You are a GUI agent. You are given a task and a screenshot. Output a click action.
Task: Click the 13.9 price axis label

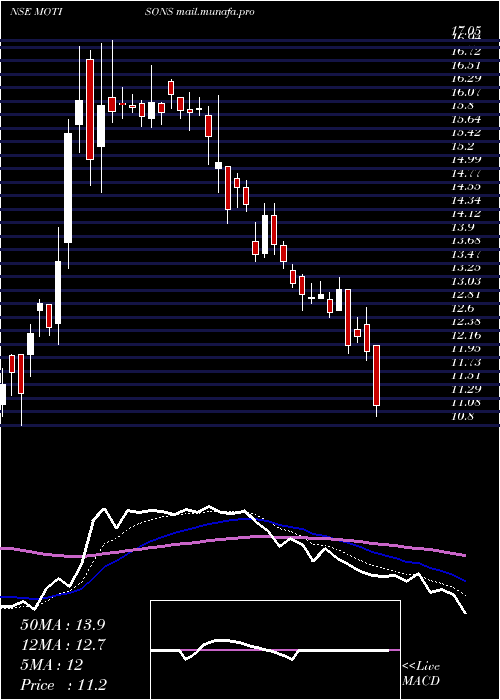coord(463,228)
